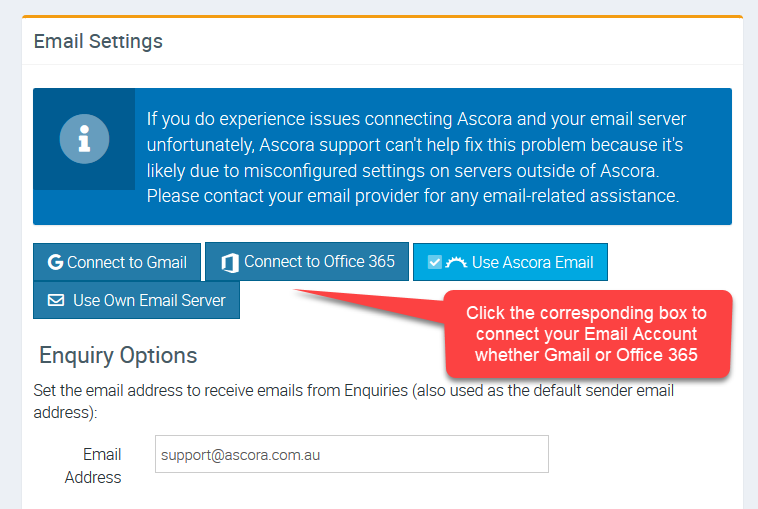Click the Email Settings panel heading
This screenshot has height=509, width=758.
pyautogui.click(x=98, y=42)
